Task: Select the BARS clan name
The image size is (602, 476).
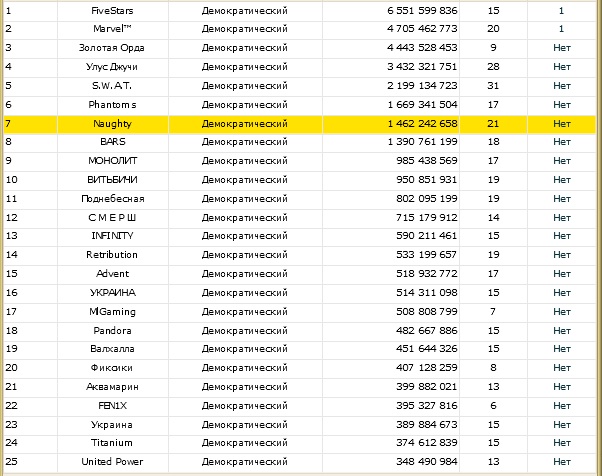Action: coord(112,143)
